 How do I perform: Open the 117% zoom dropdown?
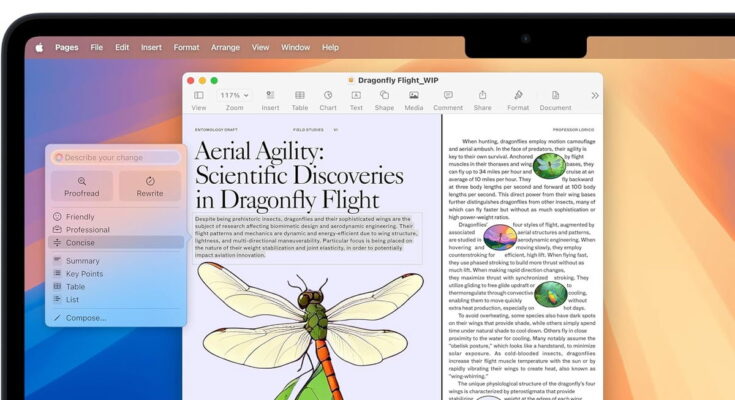(x=234, y=95)
